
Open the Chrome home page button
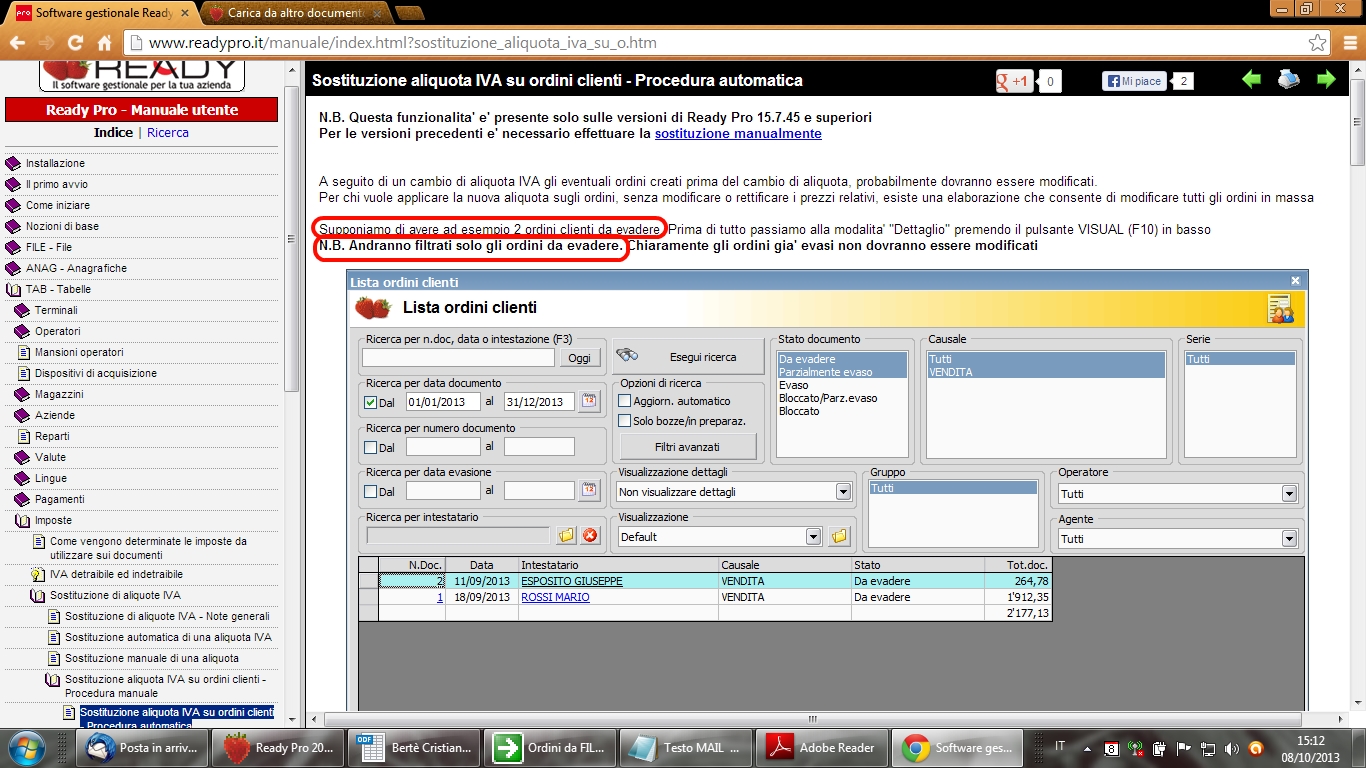coord(104,44)
